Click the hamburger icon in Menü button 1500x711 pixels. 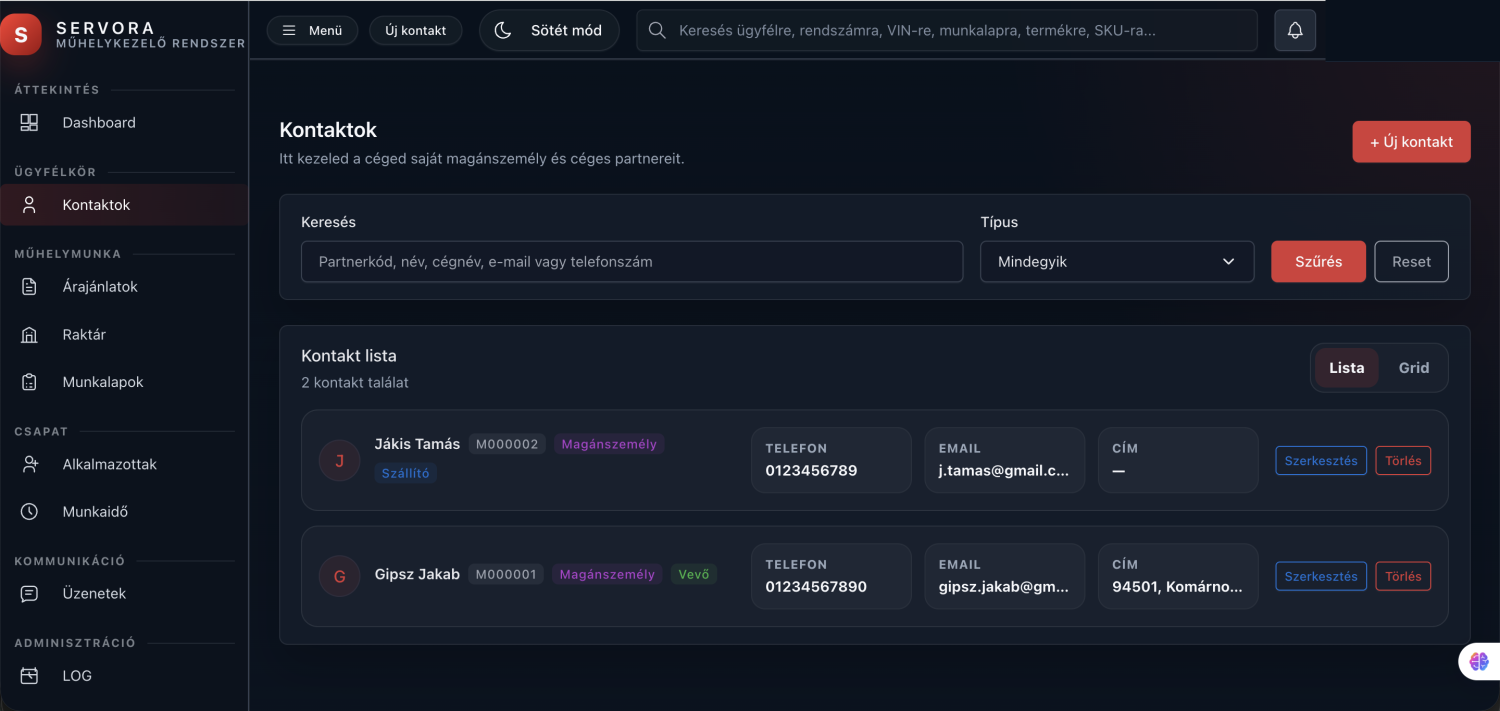(x=289, y=30)
